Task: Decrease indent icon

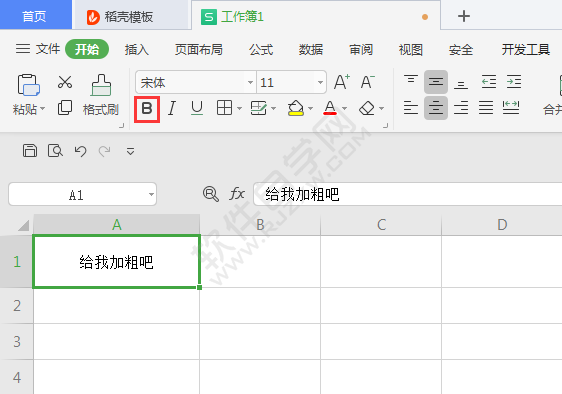Action: tap(489, 82)
